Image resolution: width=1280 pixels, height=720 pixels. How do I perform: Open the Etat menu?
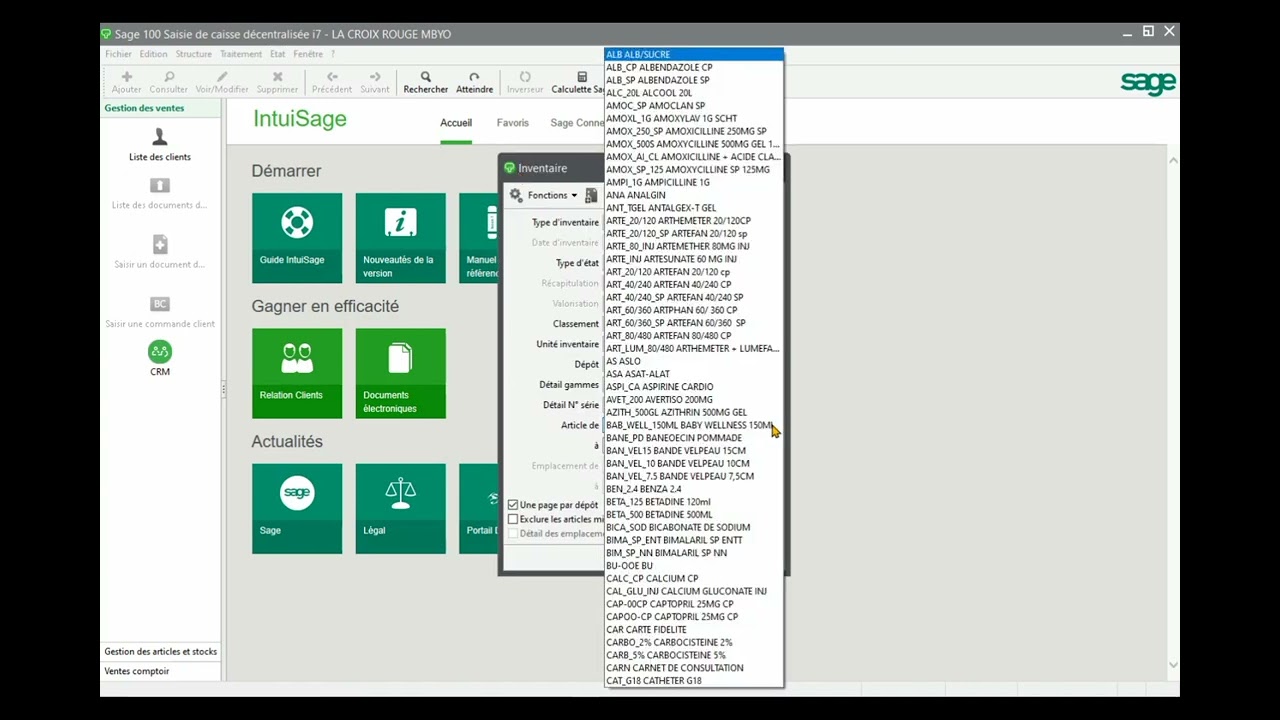(x=277, y=54)
